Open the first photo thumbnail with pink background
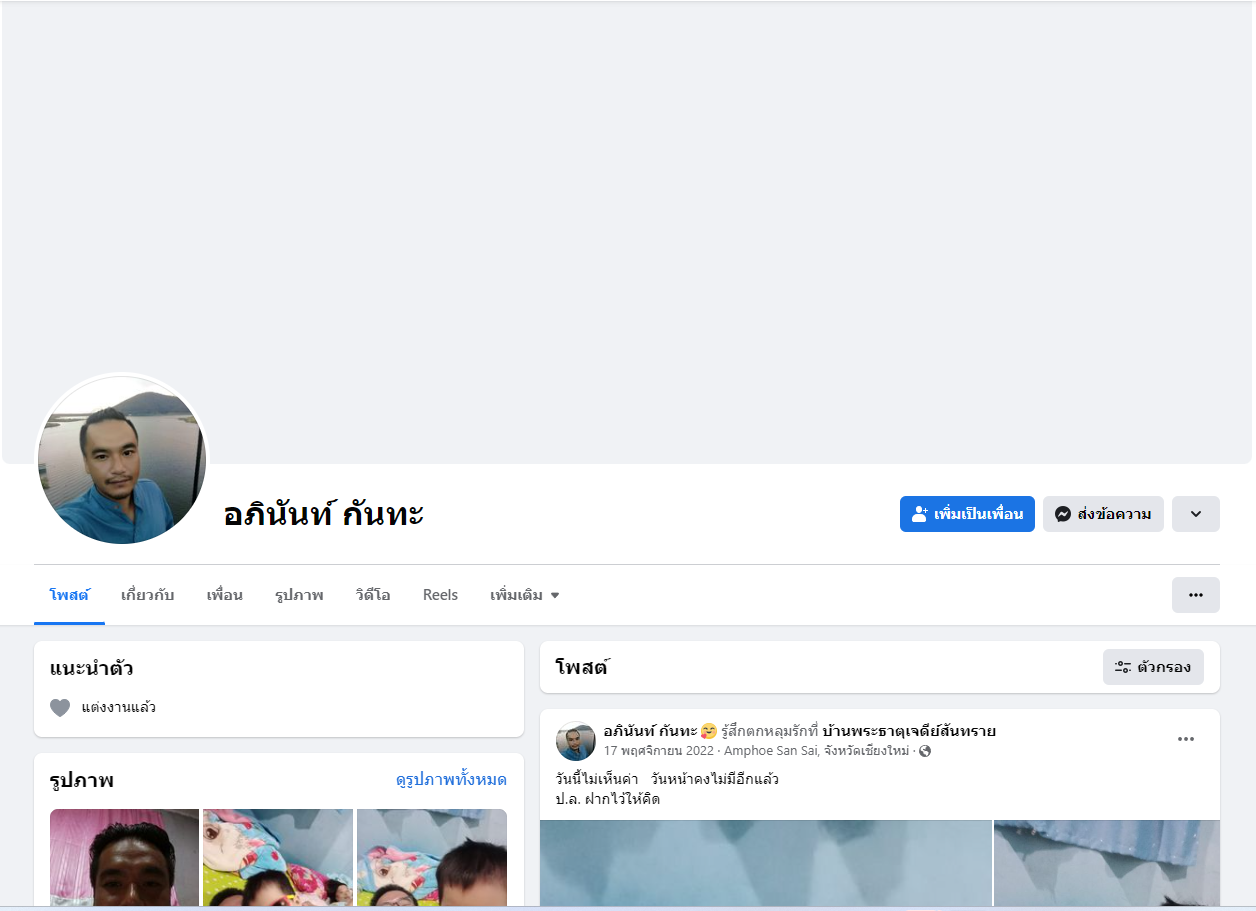The image size is (1256, 911). (x=124, y=859)
